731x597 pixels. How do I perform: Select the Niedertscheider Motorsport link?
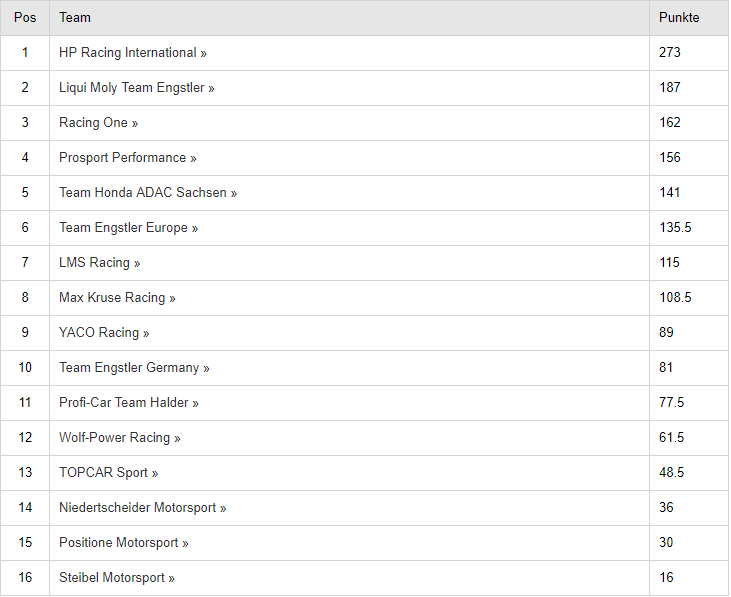(x=142, y=507)
